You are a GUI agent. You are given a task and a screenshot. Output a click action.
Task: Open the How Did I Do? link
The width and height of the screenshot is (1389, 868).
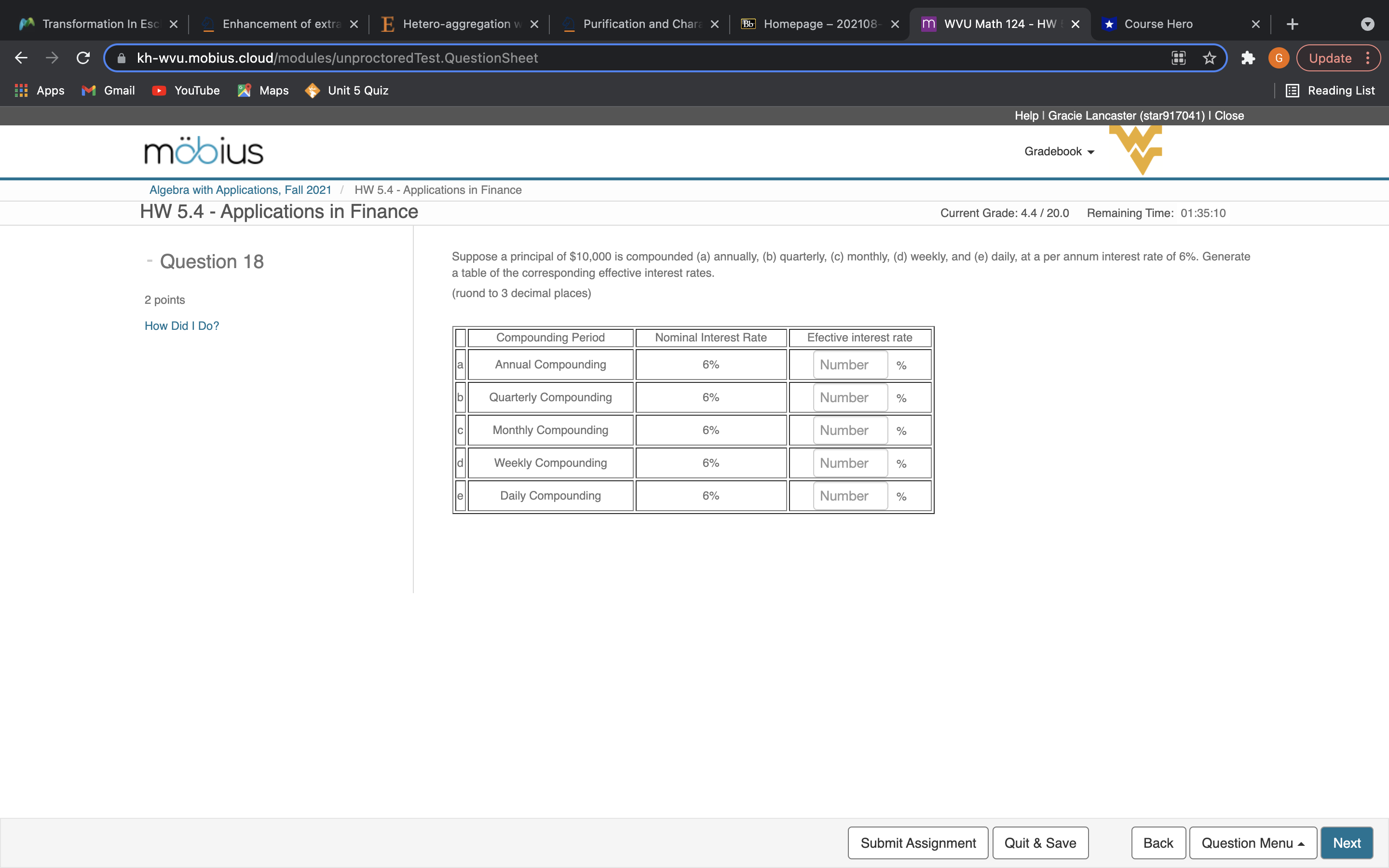tap(181, 325)
